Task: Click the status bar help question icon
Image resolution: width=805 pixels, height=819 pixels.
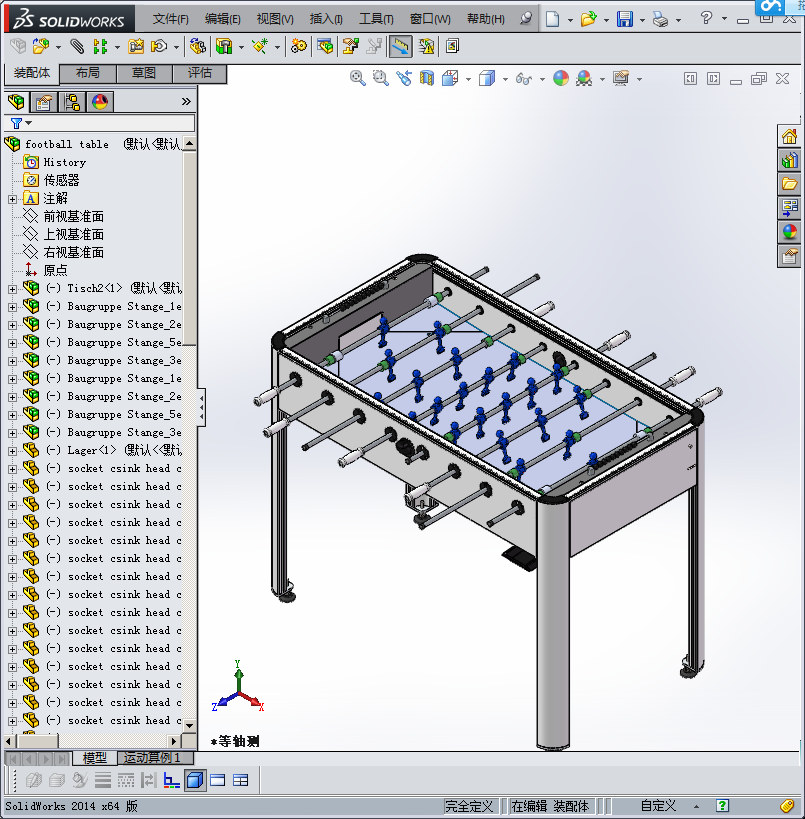Action: 722,805
